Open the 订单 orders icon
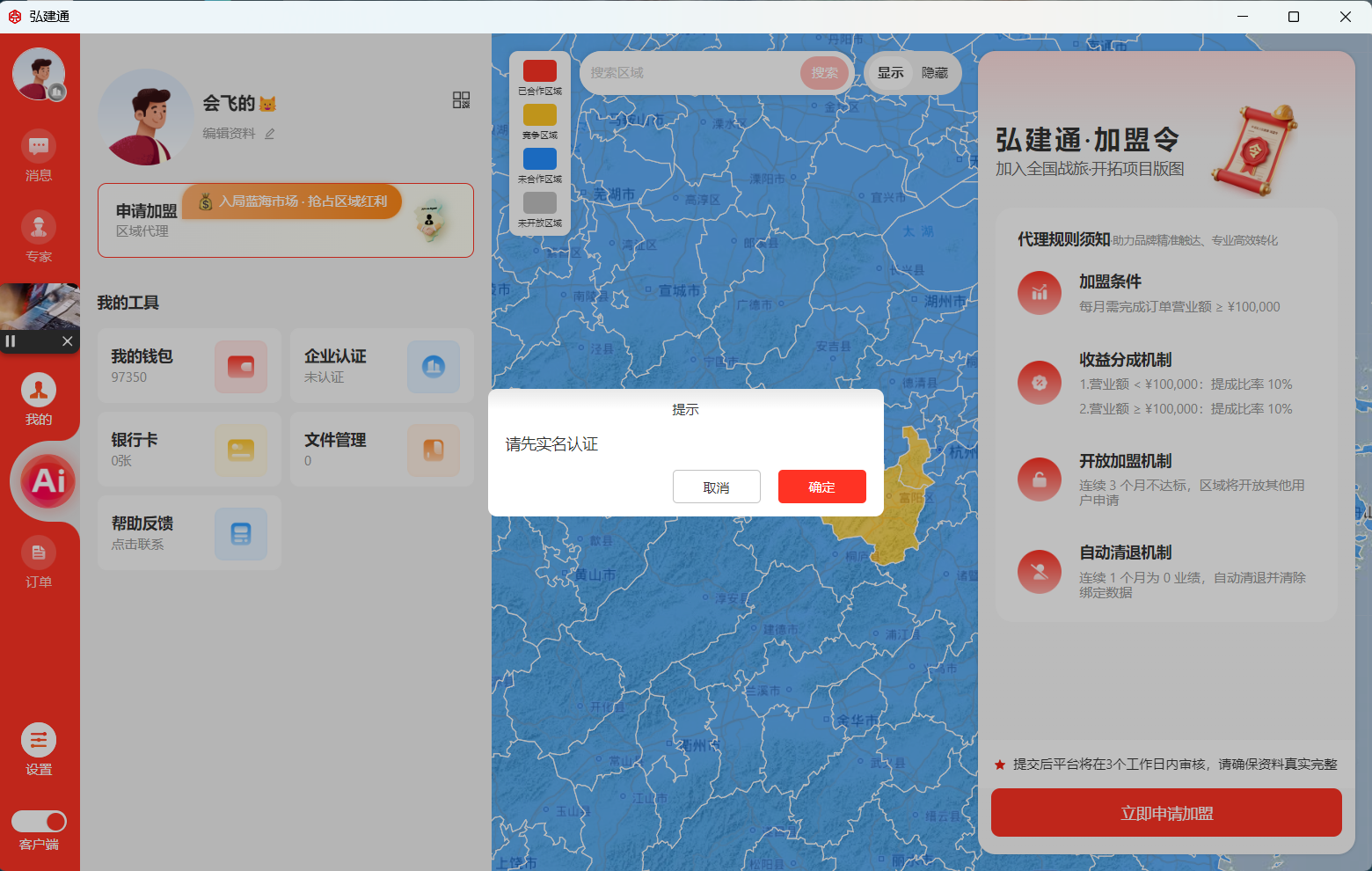Viewport: 1372px width, 871px height. 39,553
